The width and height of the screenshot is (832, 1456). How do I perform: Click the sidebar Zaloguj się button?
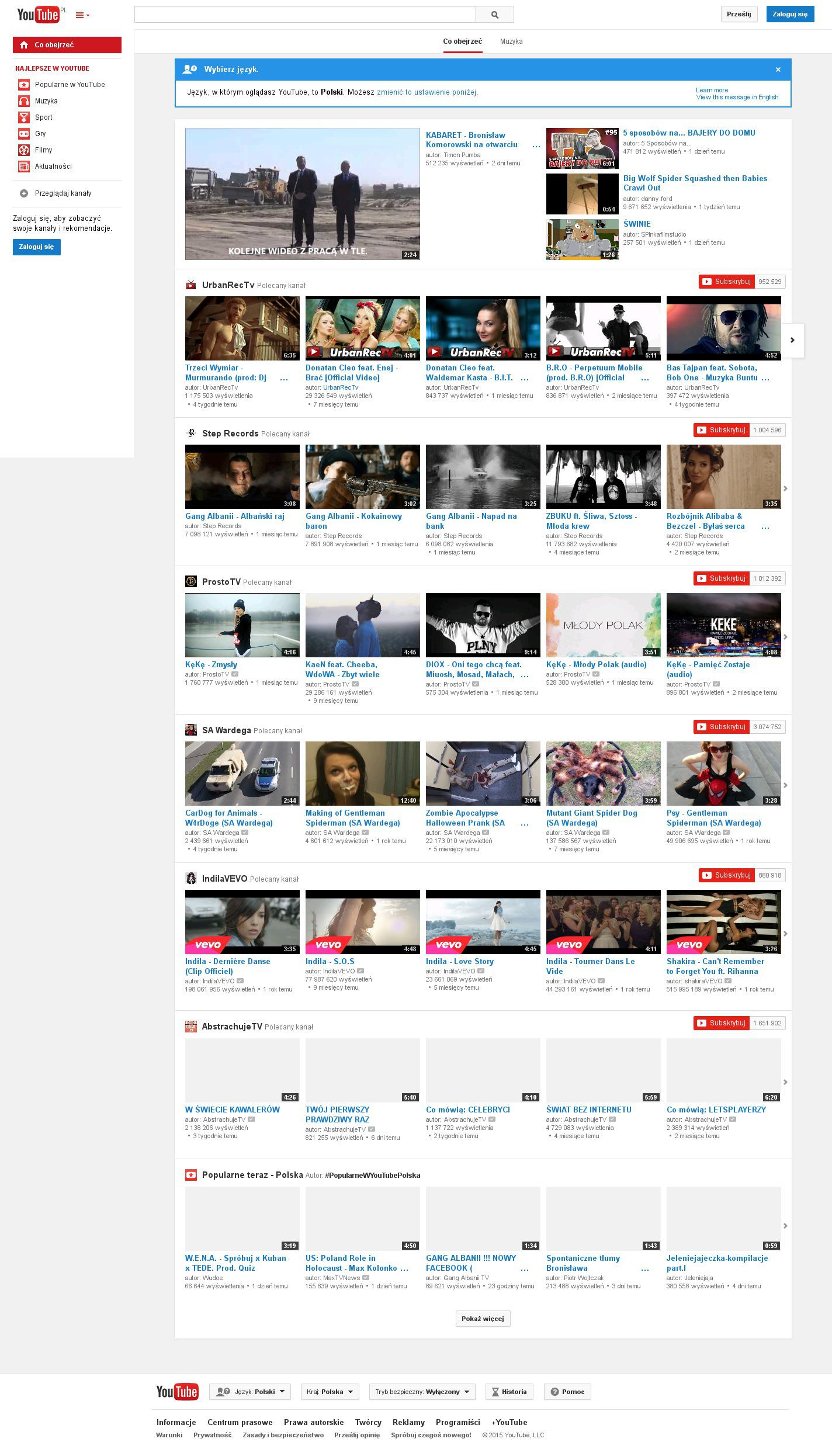pyautogui.click(x=37, y=247)
